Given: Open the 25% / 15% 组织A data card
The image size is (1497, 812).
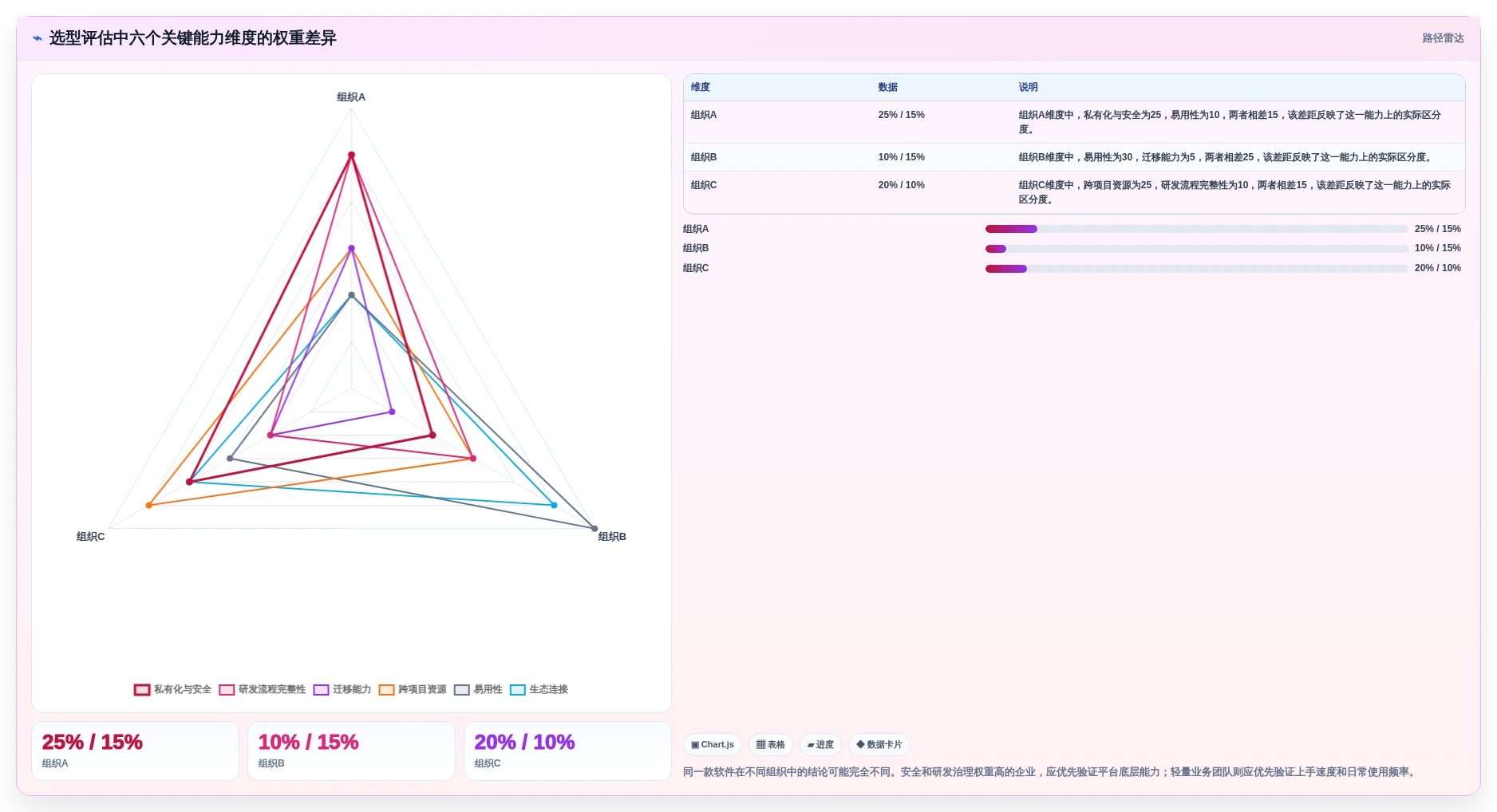Looking at the screenshot, I should pos(135,751).
